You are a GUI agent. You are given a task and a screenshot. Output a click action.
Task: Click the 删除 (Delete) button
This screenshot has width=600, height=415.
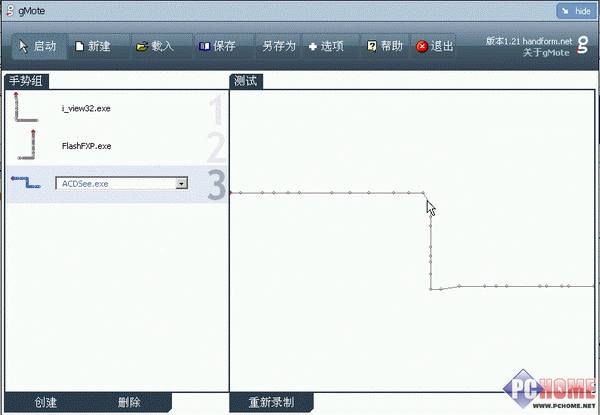[x=129, y=402]
